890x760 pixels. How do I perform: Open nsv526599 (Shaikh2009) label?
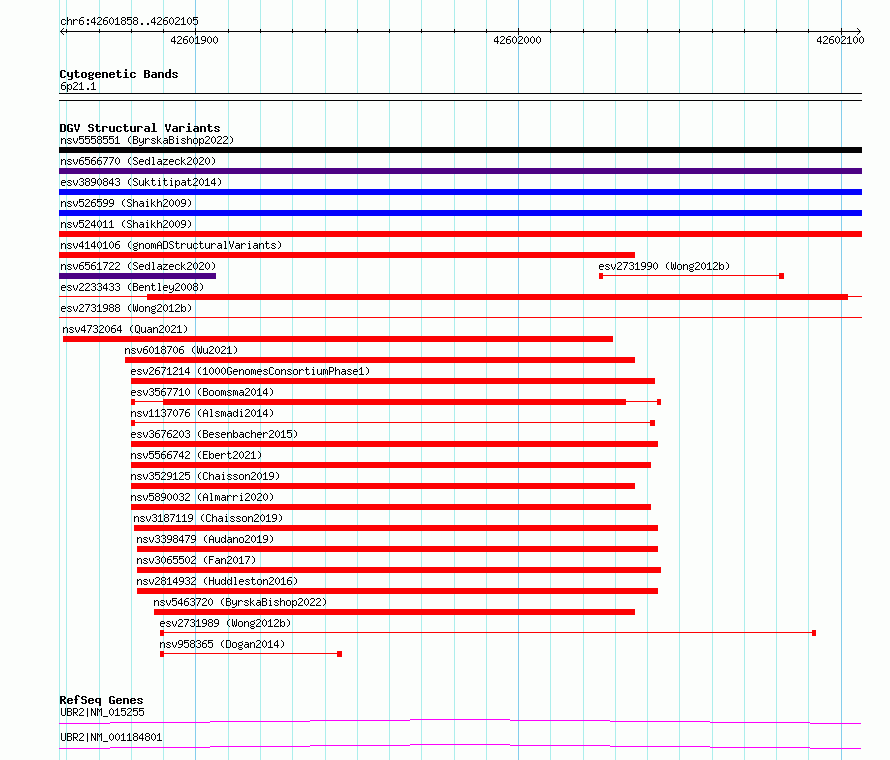point(126,203)
